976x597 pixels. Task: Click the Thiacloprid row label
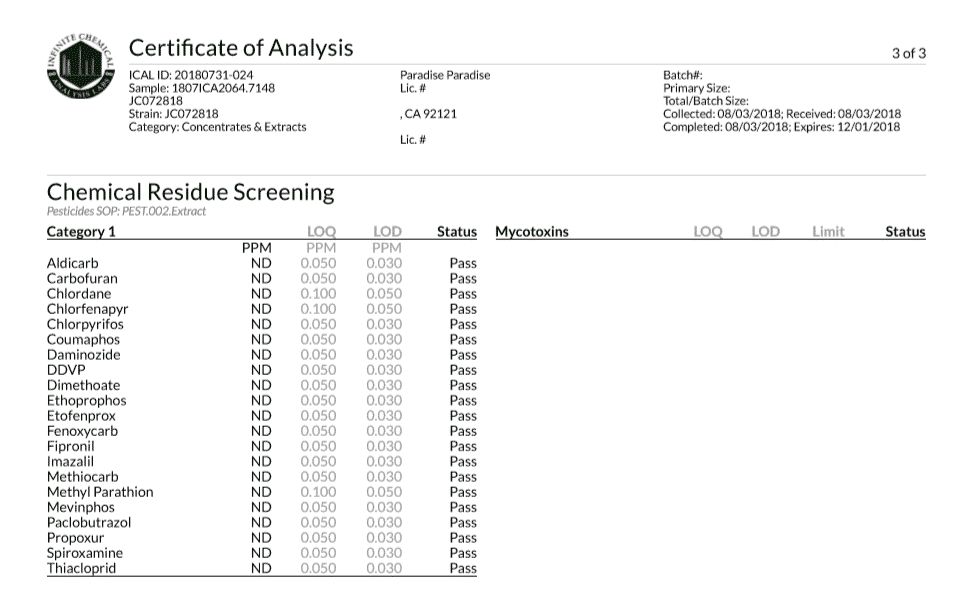point(82,568)
